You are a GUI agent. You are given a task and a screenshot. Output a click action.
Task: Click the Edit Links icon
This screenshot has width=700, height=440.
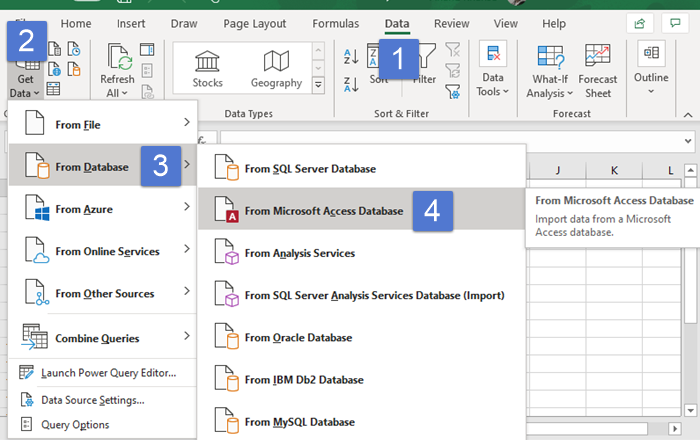(x=147, y=92)
